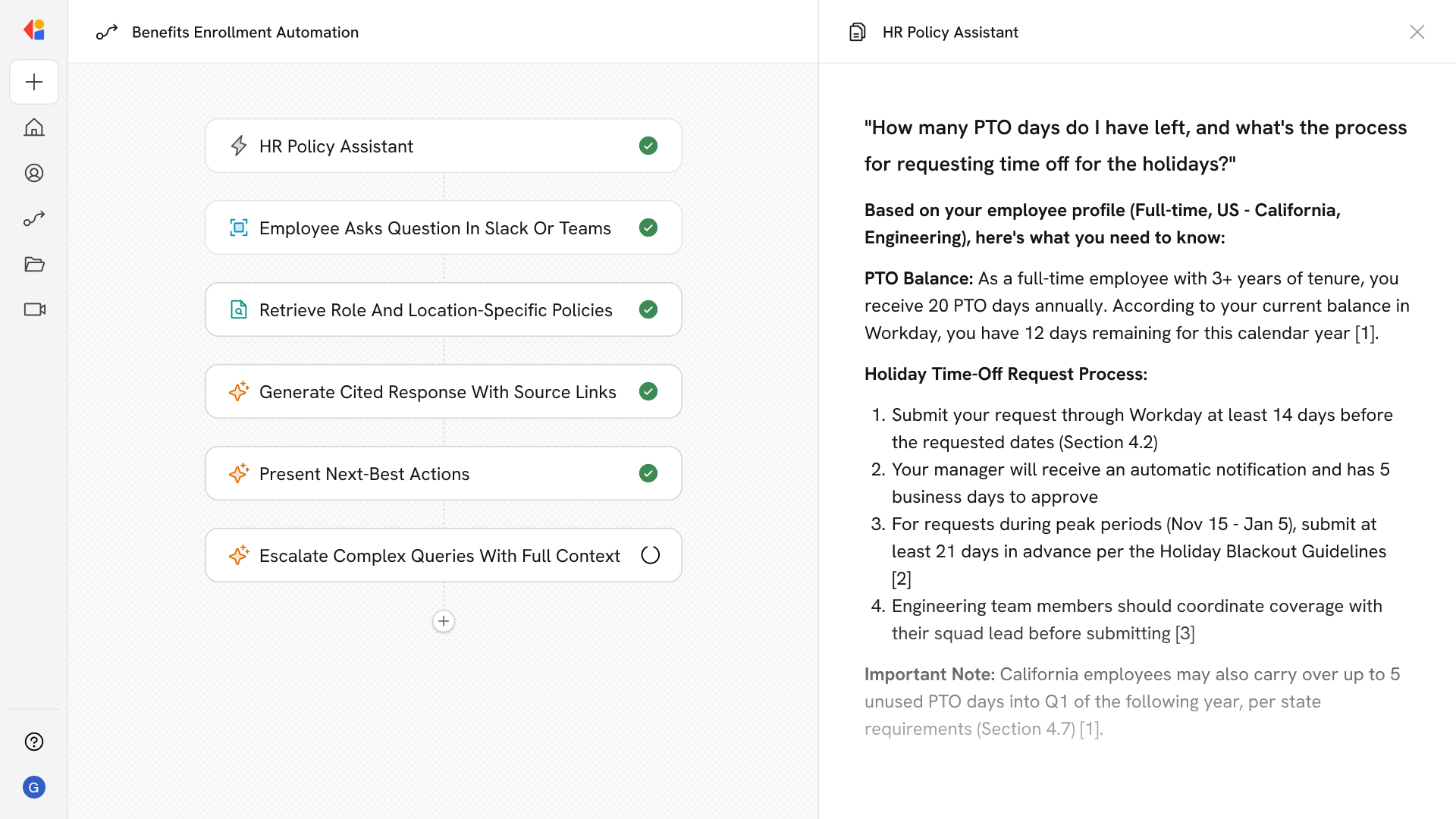The image size is (1456, 819).
Task: Open the video camera icon in sidebar
Action: [x=34, y=309]
